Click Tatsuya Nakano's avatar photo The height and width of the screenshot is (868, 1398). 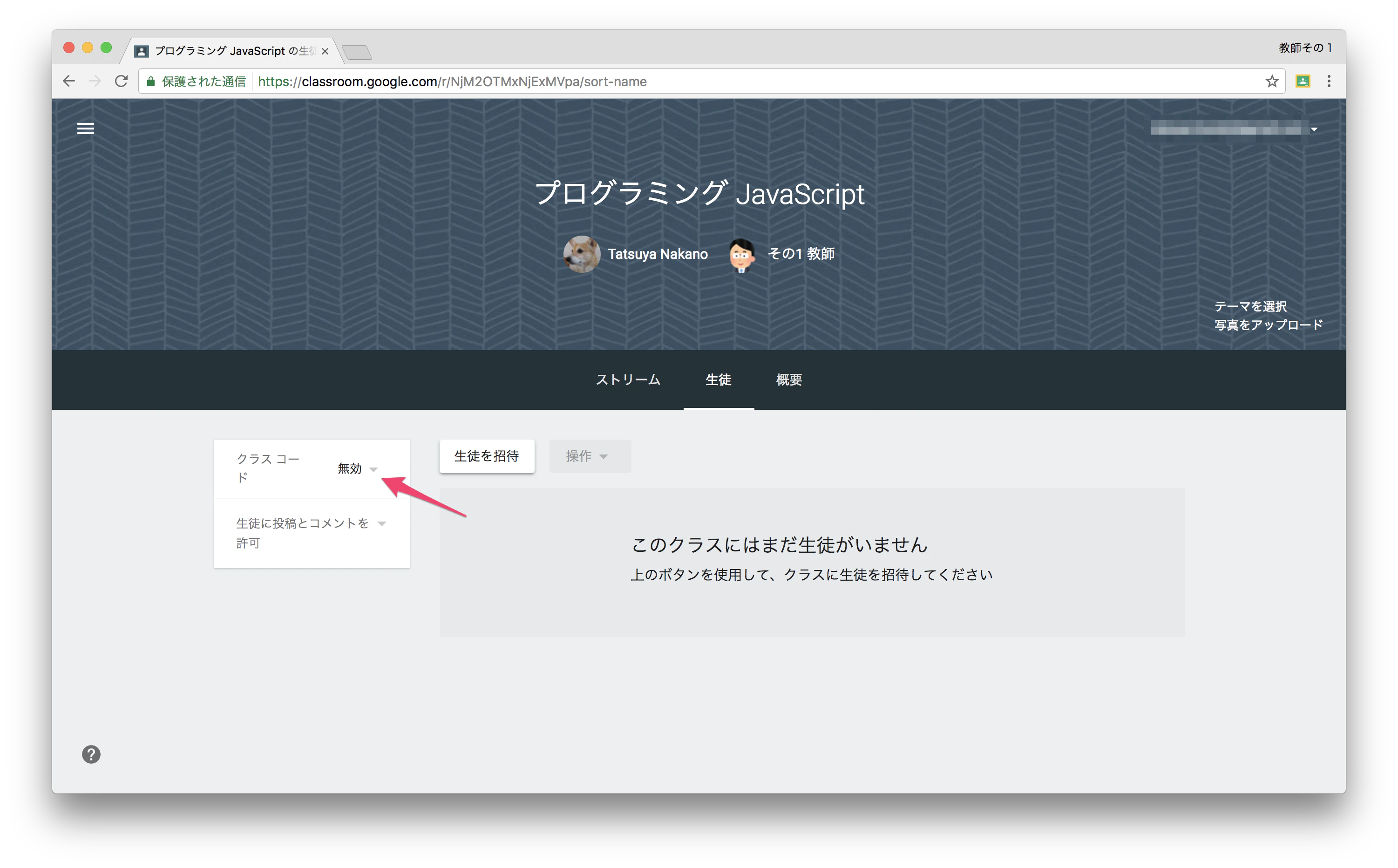(x=581, y=254)
